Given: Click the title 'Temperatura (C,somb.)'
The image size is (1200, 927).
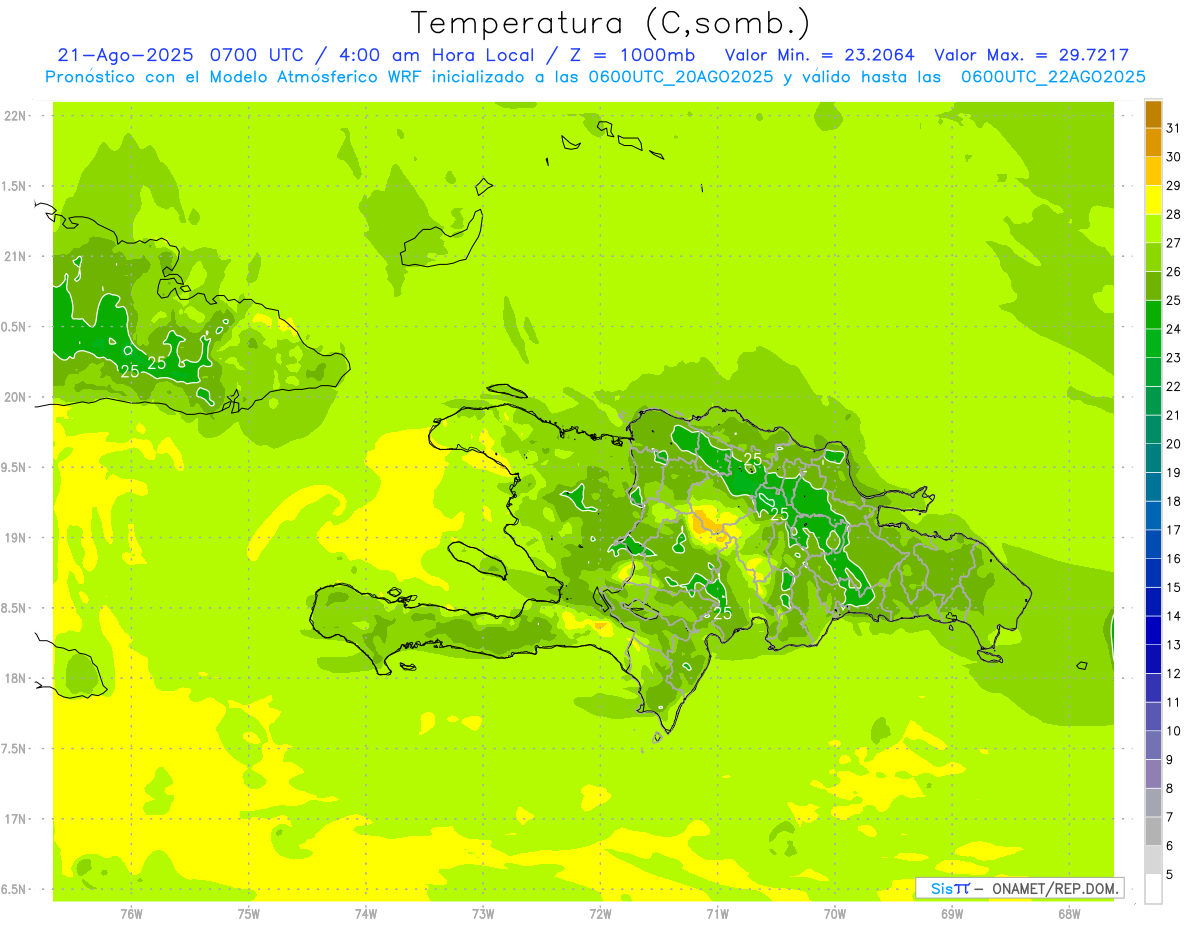Looking at the screenshot, I should pyautogui.click(x=611, y=23).
